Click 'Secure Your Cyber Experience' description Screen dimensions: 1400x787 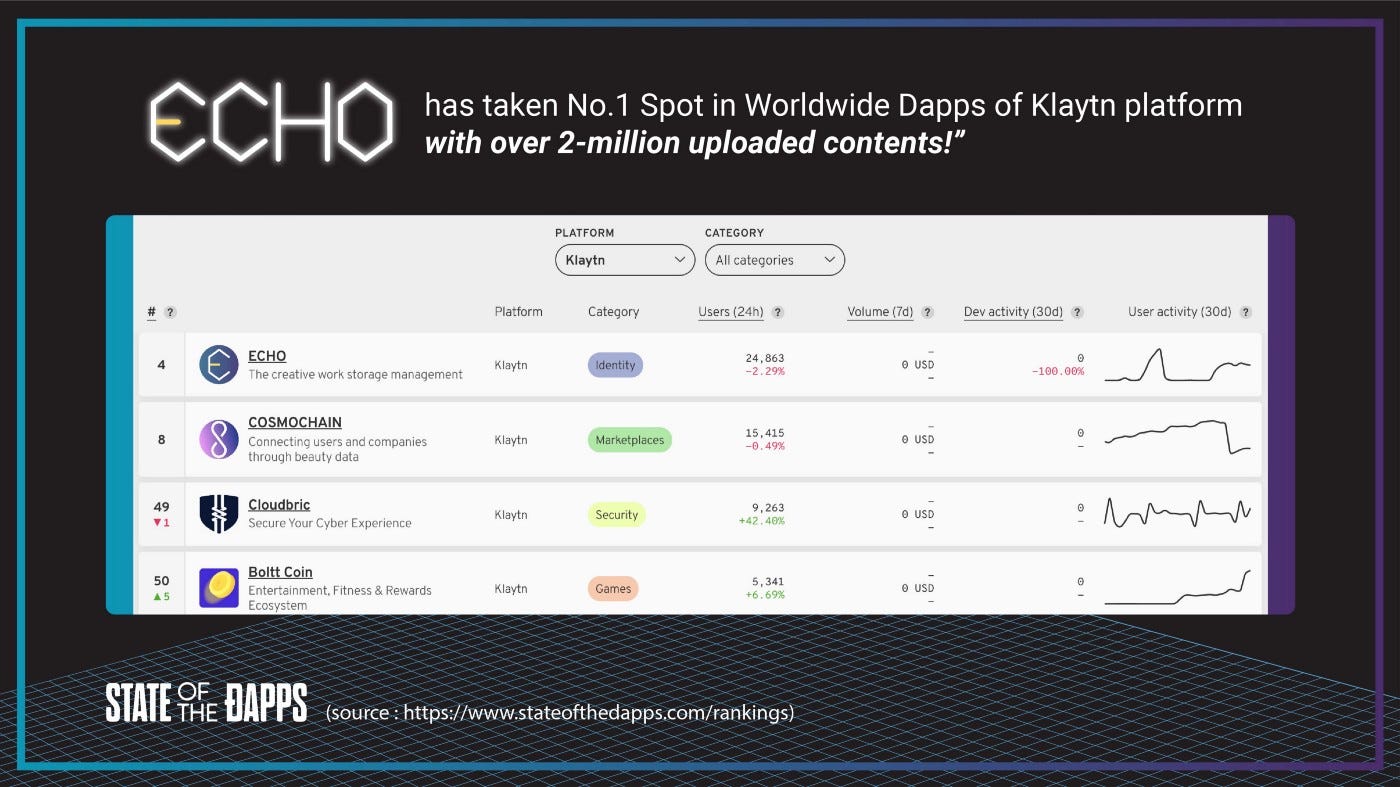pos(330,523)
